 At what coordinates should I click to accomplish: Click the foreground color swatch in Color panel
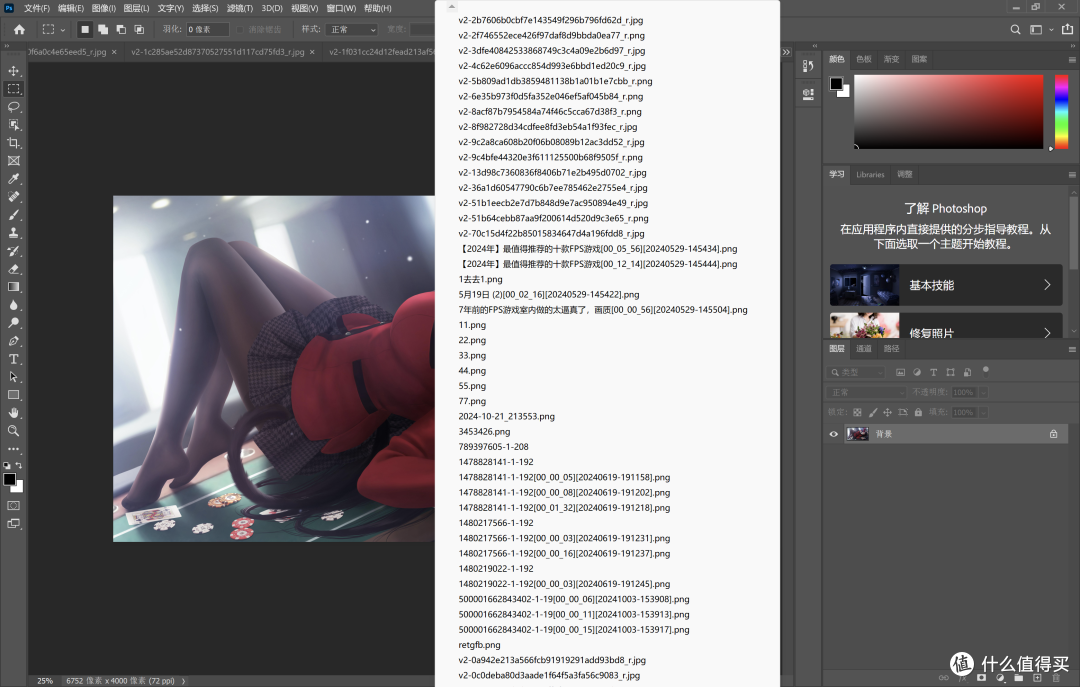pos(836,83)
